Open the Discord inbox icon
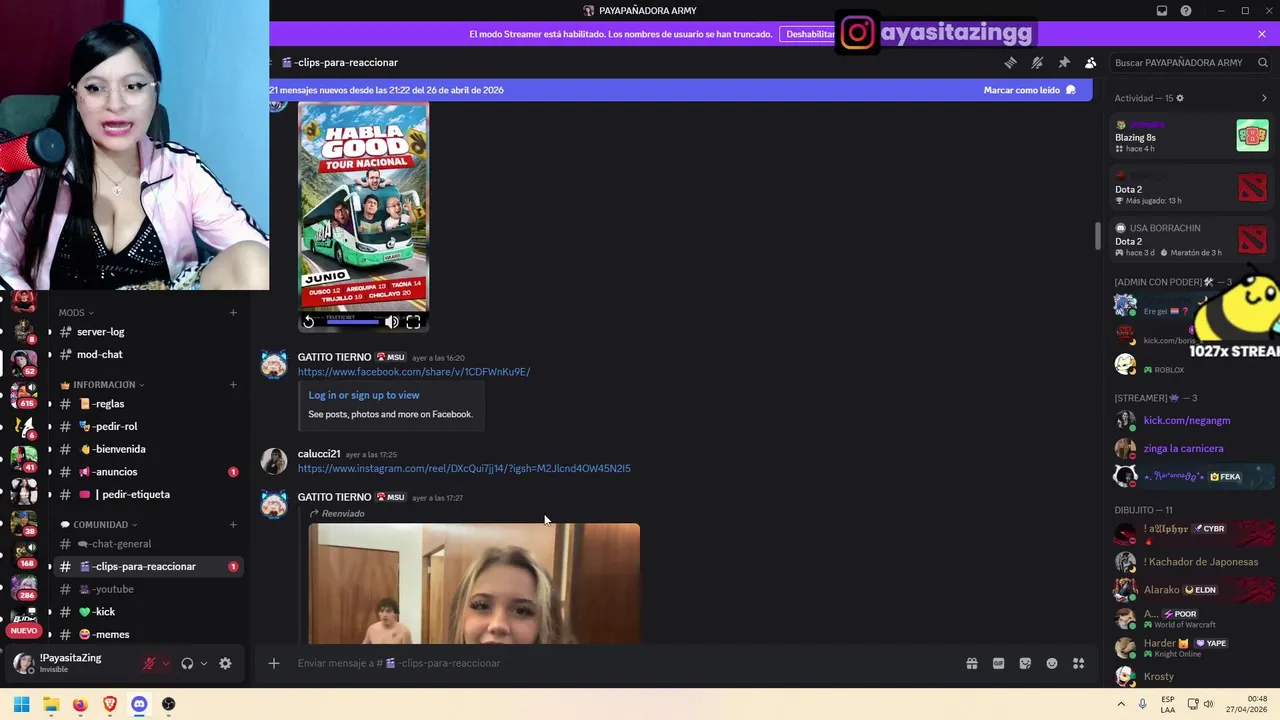This screenshot has width=1280, height=720. pyautogui.click(x=1162, y=11)
